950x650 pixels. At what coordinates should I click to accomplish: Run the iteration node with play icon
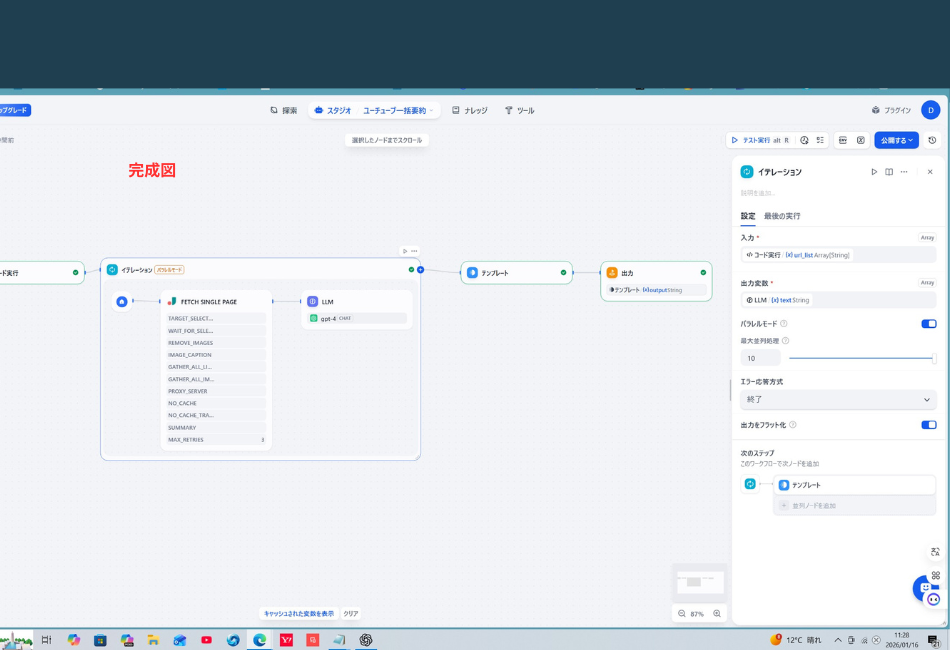click(874, 172)
